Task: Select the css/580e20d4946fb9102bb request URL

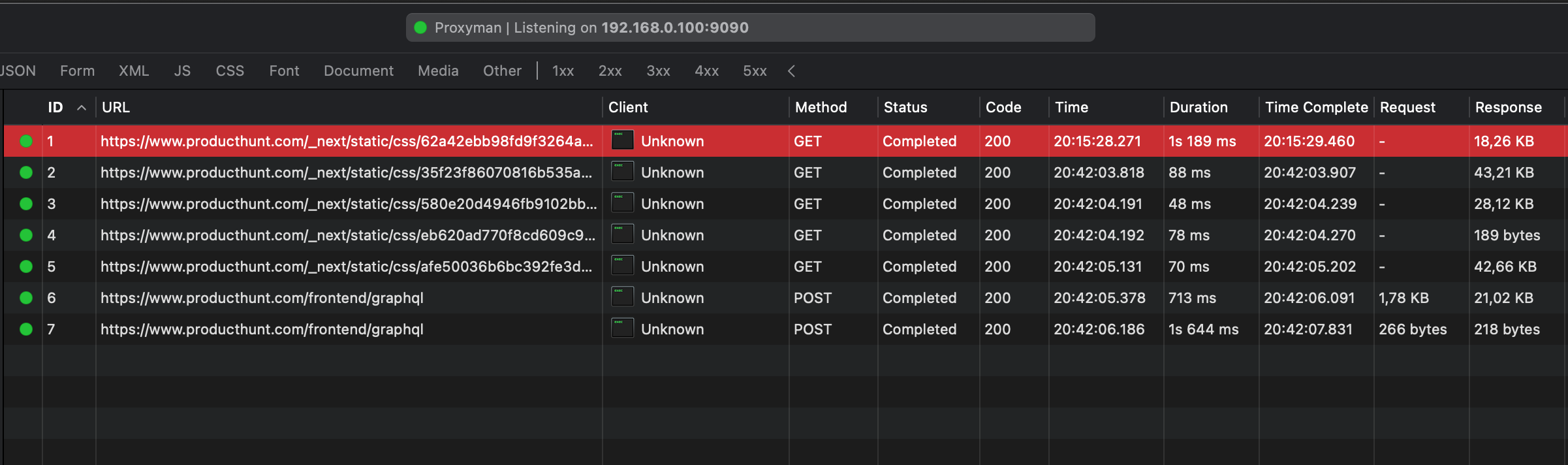Action: coord(349,204)
